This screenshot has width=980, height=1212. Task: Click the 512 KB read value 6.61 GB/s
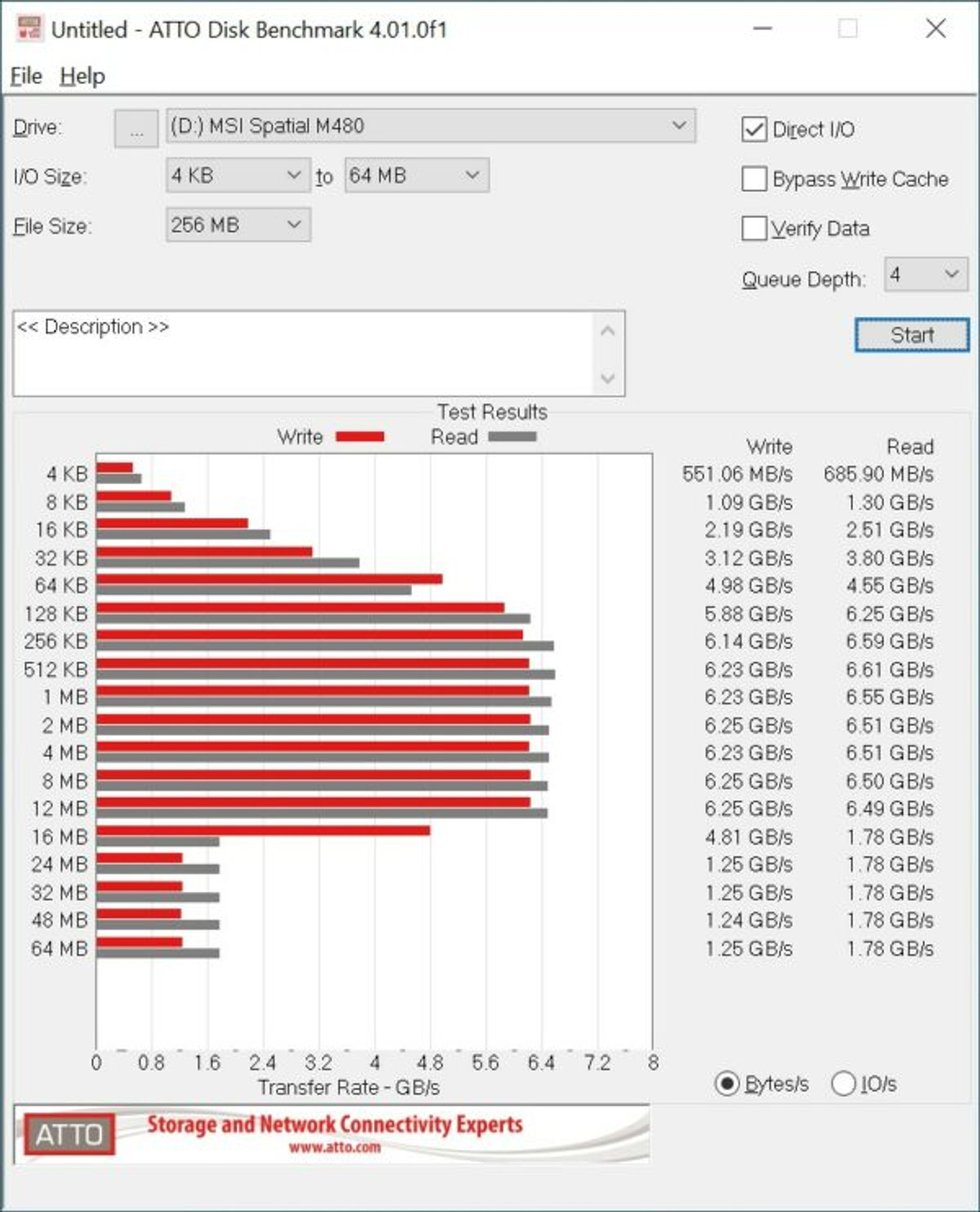pyautogui.click(x=890, y=669)
